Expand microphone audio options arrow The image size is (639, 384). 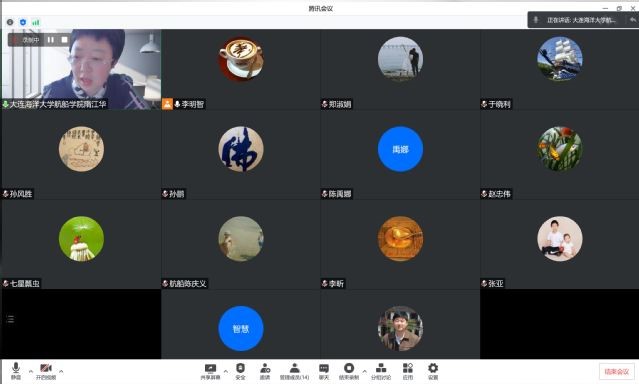[31, 371]
